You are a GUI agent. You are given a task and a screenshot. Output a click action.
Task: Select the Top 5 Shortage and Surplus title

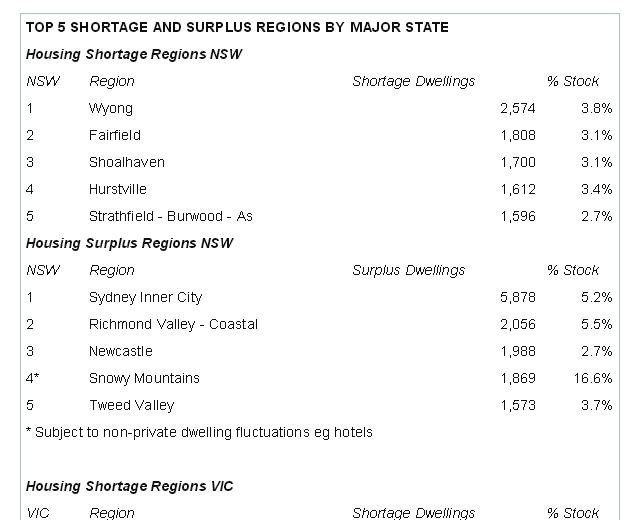237,27
